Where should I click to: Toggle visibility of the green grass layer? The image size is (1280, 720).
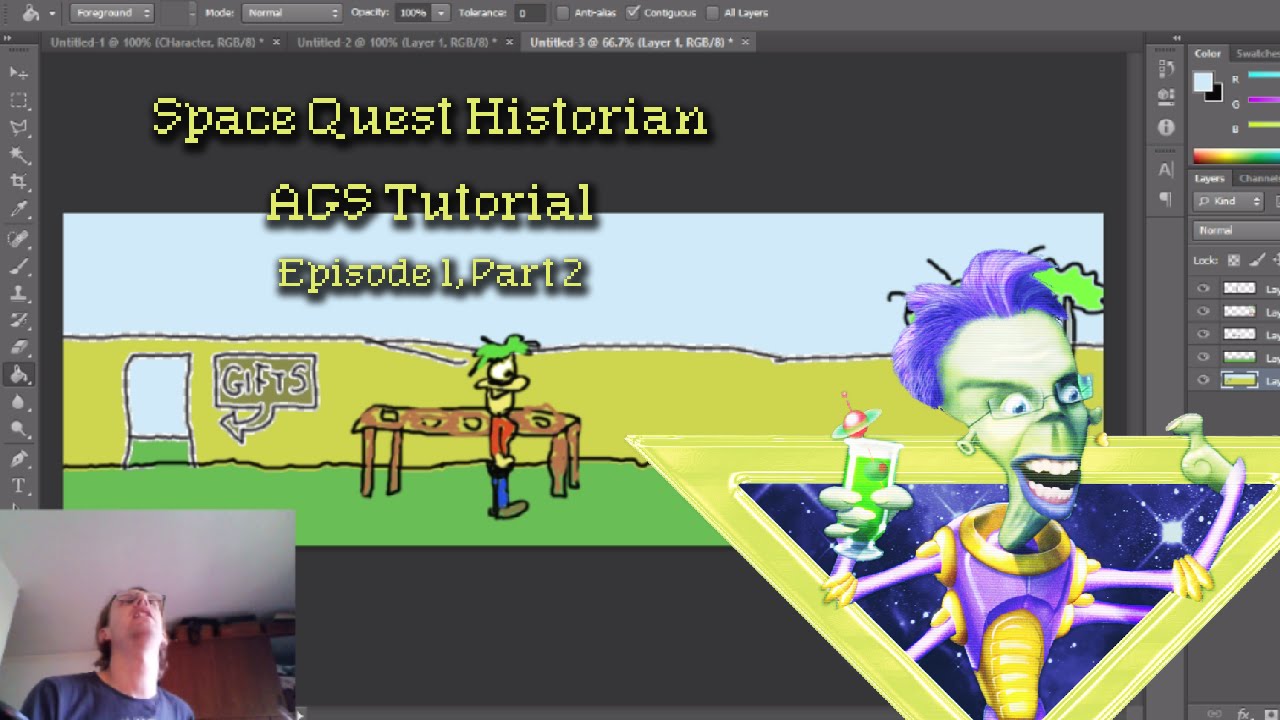coord(1203,357)
